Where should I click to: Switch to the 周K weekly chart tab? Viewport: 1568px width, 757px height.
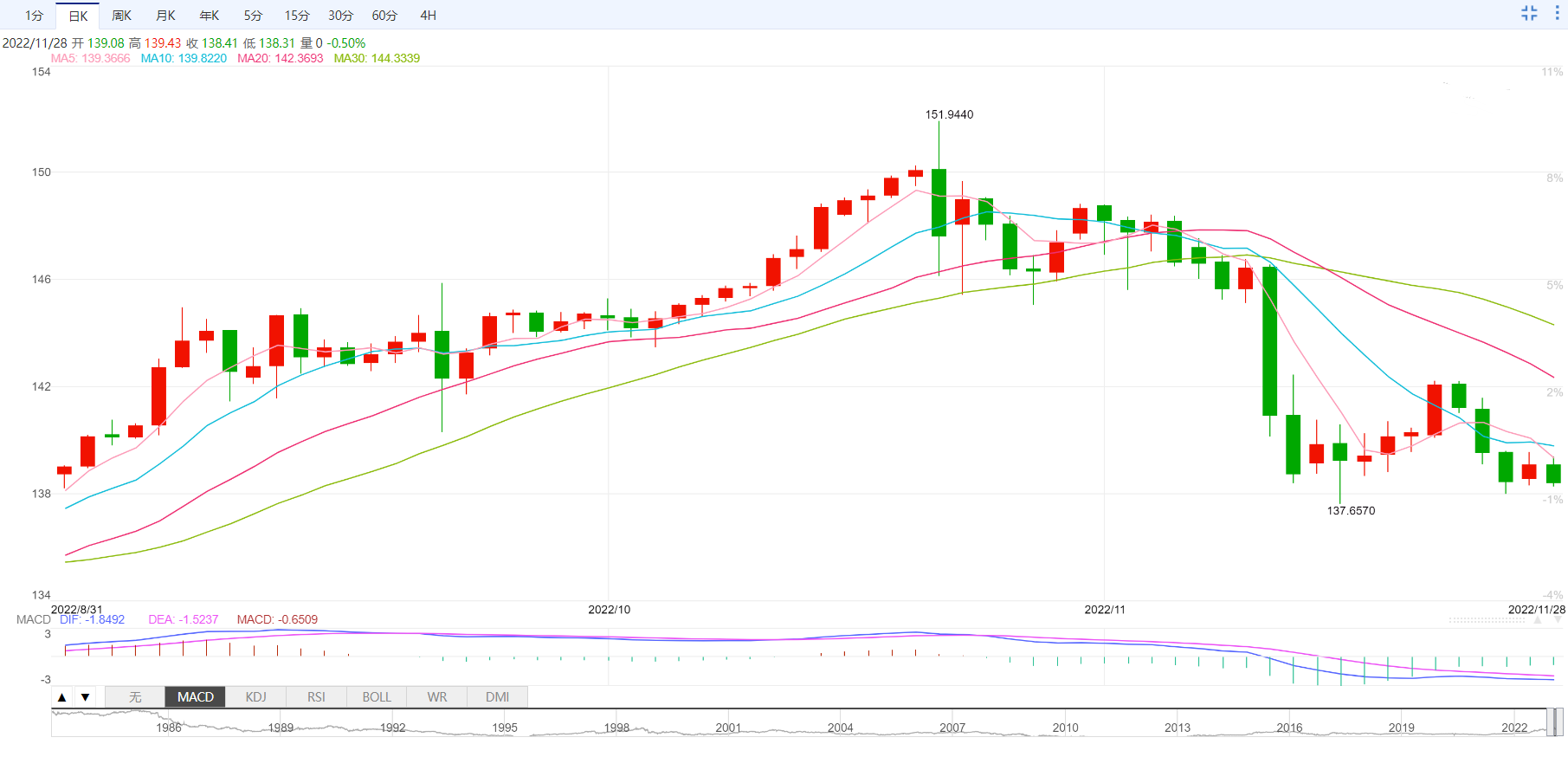pyautogui.click(x=122, y=16)
